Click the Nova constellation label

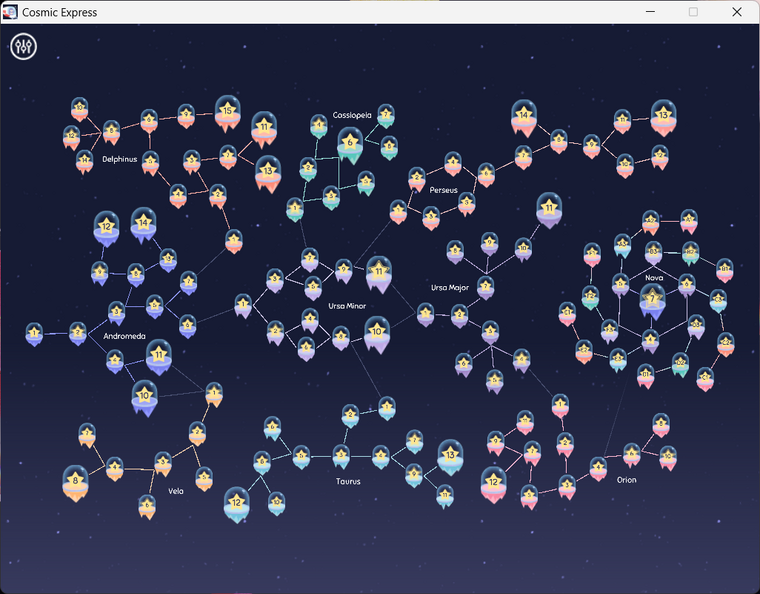pos(654,278)
